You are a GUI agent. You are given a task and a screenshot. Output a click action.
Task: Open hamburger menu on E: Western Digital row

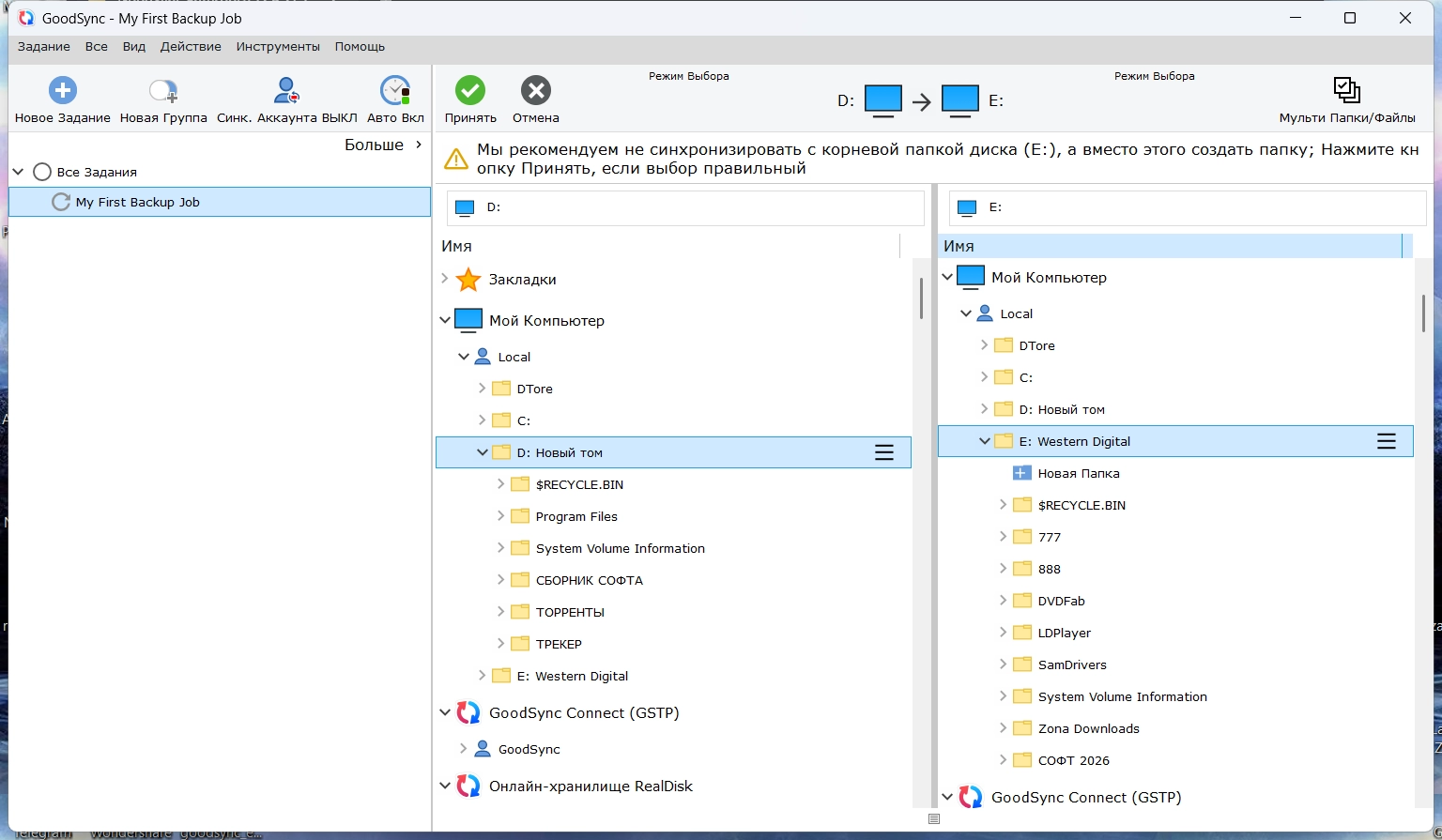[1387, 442]
